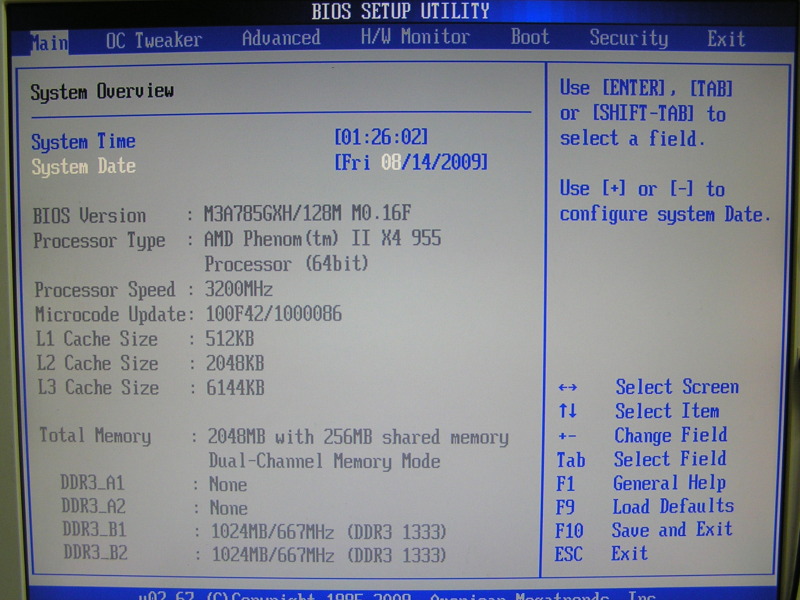Click the DDR3_B2 1024MB/667MHz value

(x=330, y=555)
